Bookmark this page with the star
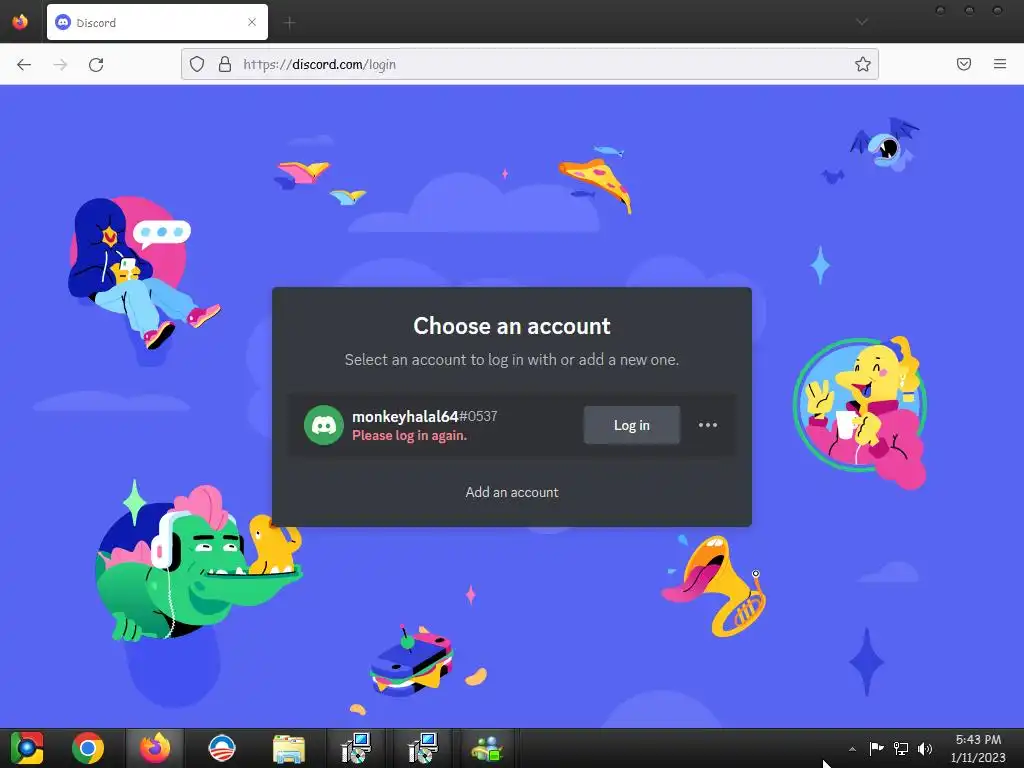Screen dimensions: 1024x768 click(863, 64)
